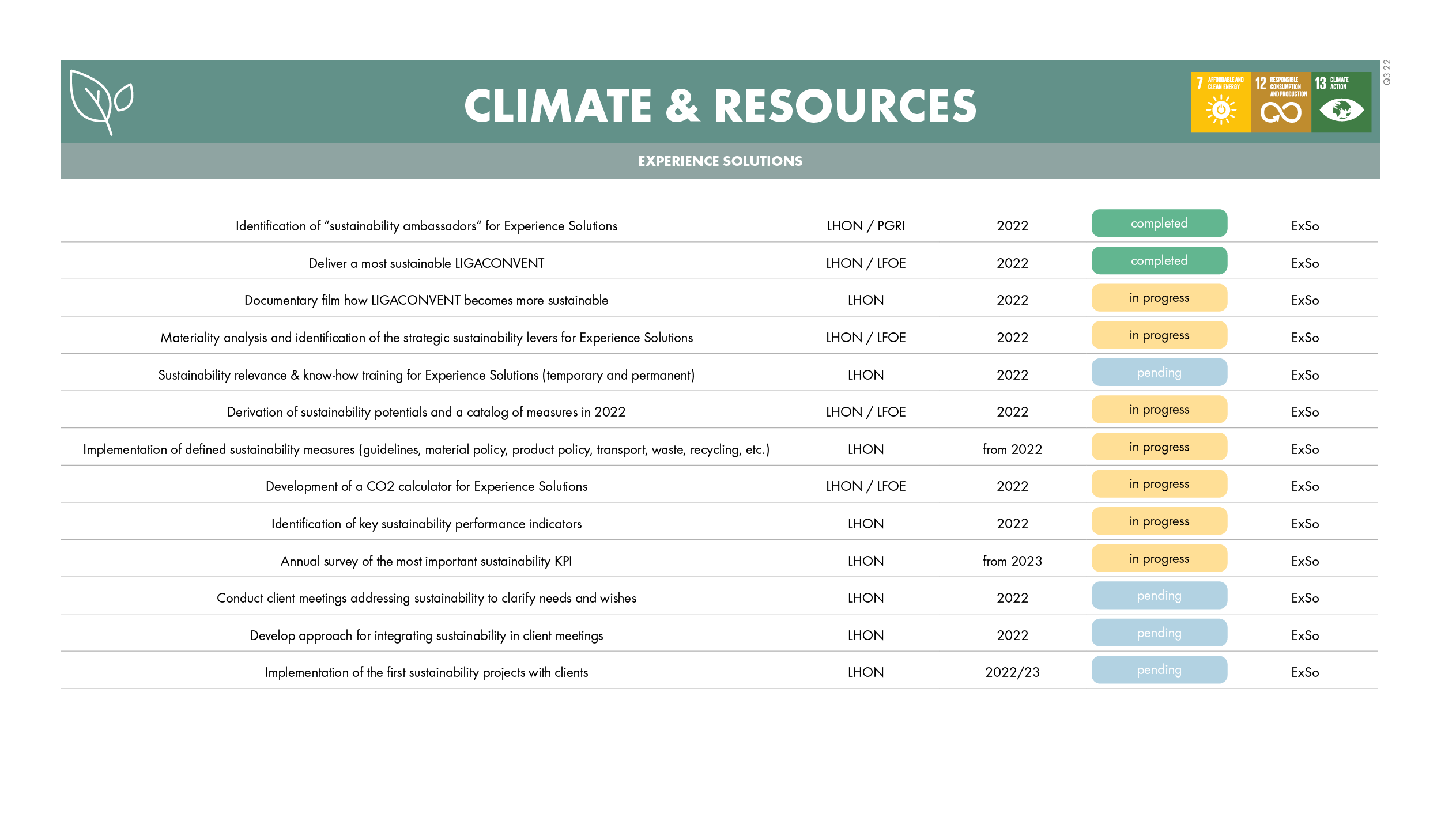
Task: Click the SDG 7 Affordable Clean Energy icon
Action: tap(1220, 102)
